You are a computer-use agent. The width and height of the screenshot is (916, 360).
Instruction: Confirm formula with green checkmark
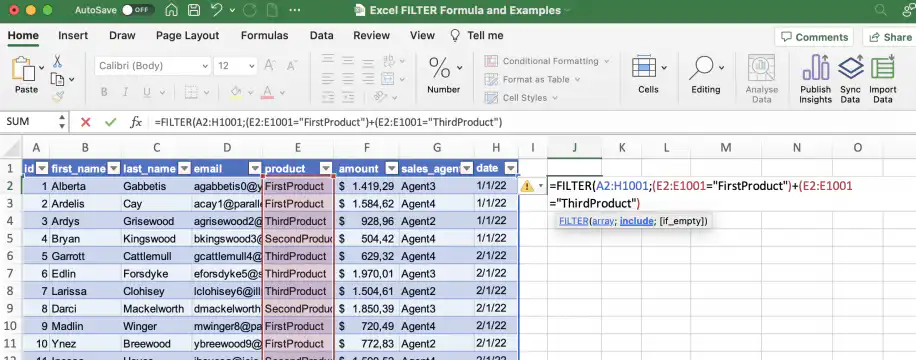point(110,122)
